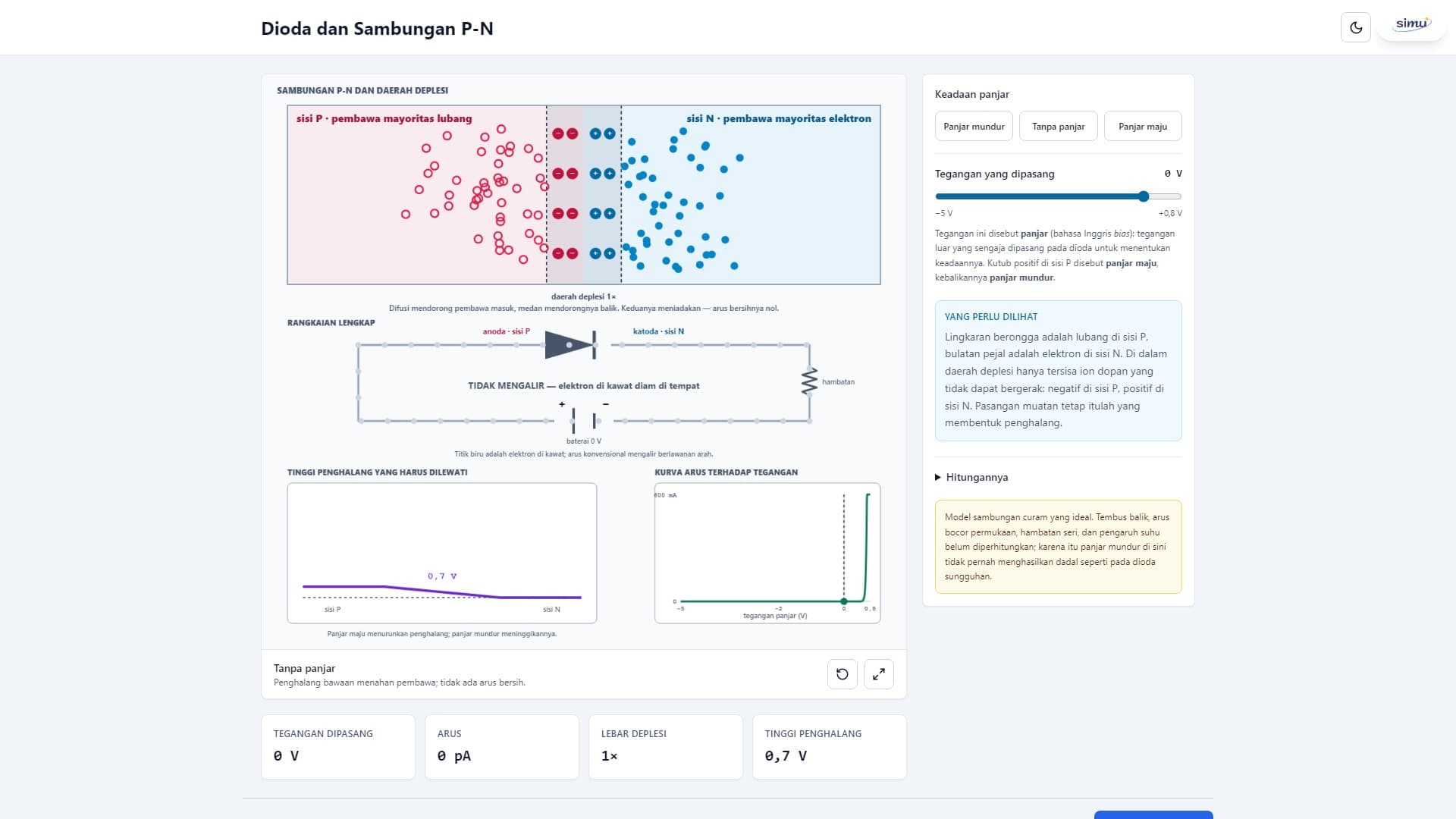Select the Panjar mundur bias state
Image resolution: width=1456 pixels, height=819 pixels.
coord(974,126)
